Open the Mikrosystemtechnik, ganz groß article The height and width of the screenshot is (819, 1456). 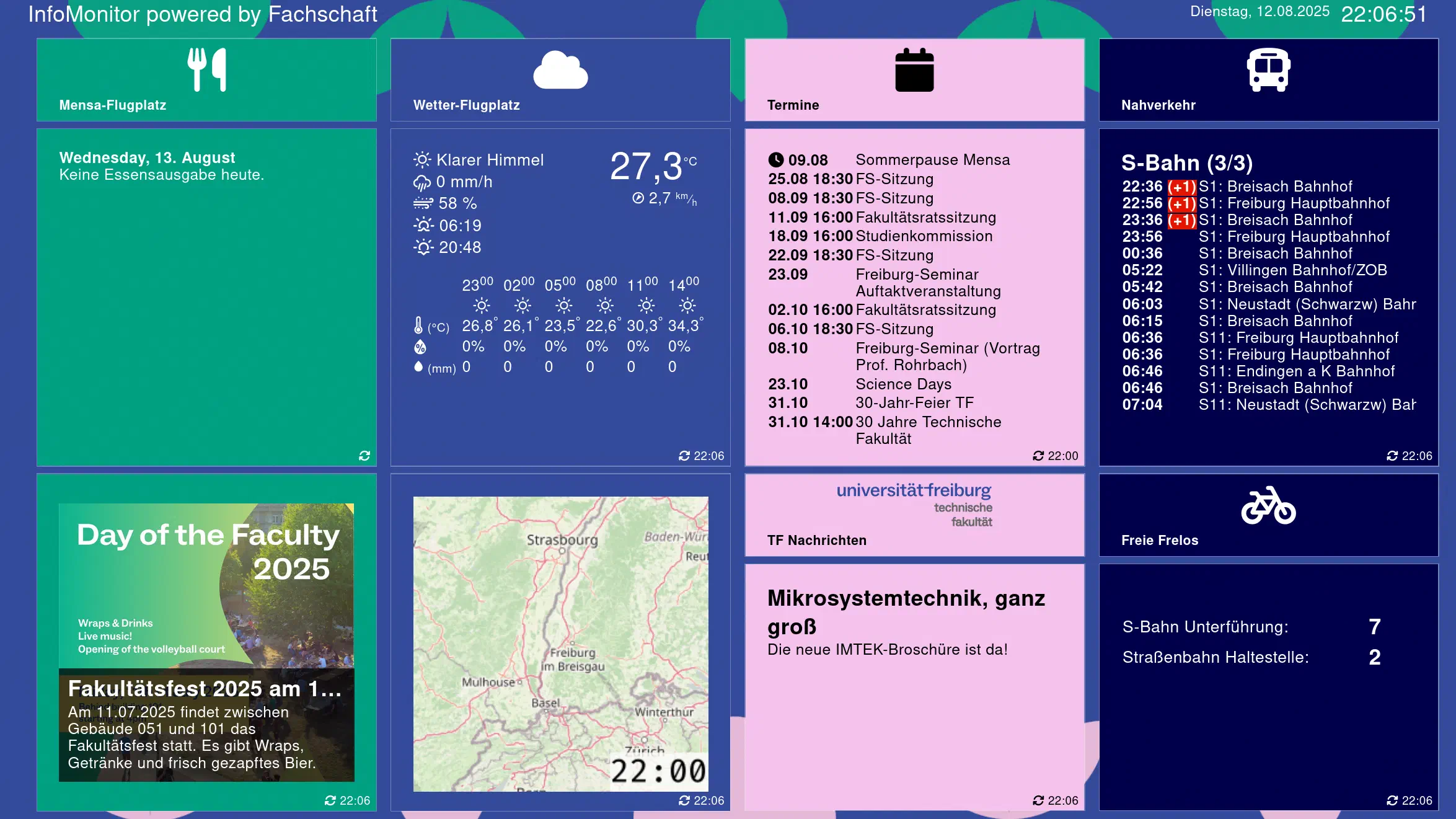coord(906,613)
